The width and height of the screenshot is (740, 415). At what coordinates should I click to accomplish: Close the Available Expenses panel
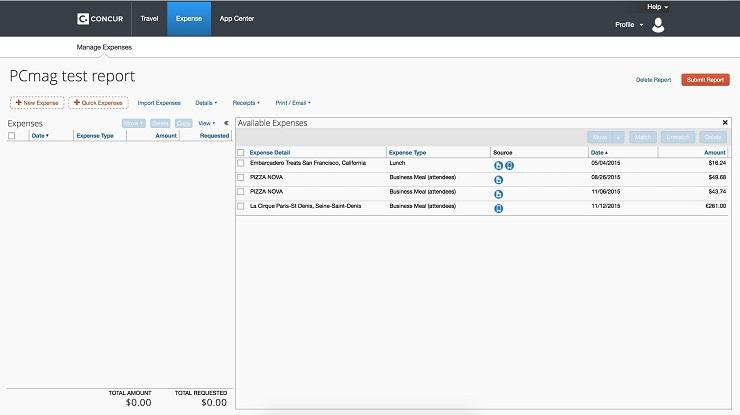[725, 123]
